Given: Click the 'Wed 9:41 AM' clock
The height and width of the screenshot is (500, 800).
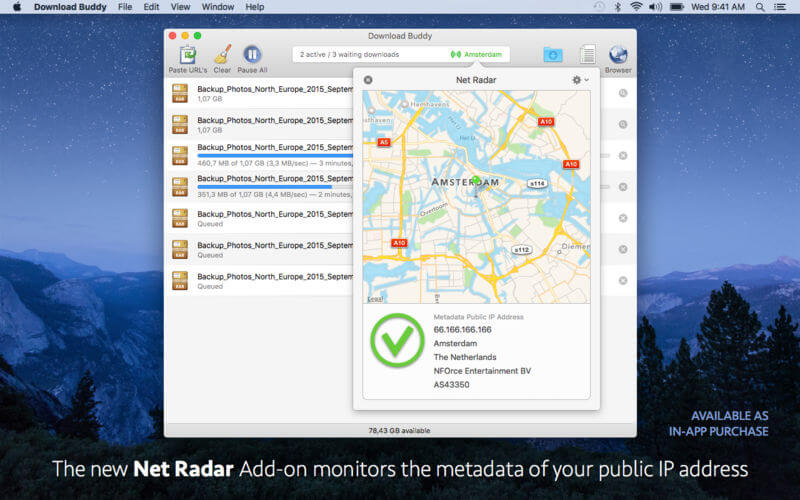Looking at the screenshot, I should pyautogui.click(x=718, y=7).
